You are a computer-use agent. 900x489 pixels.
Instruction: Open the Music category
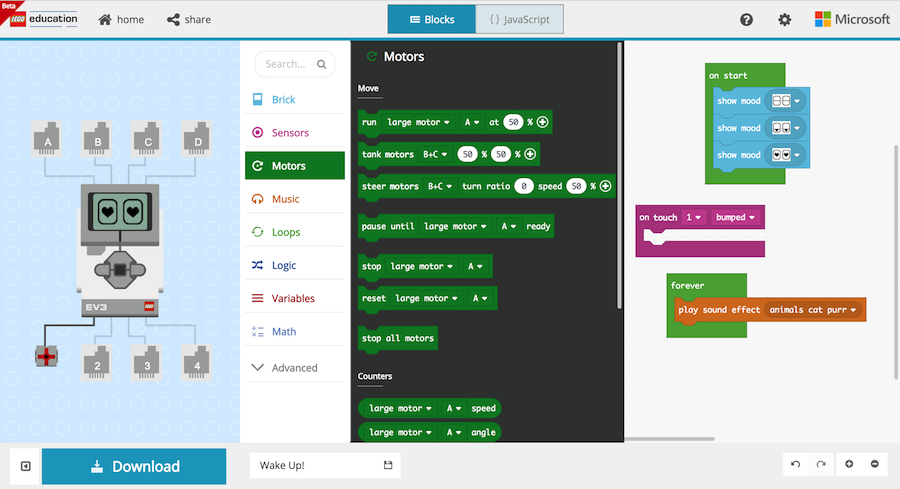coord(295,199)
